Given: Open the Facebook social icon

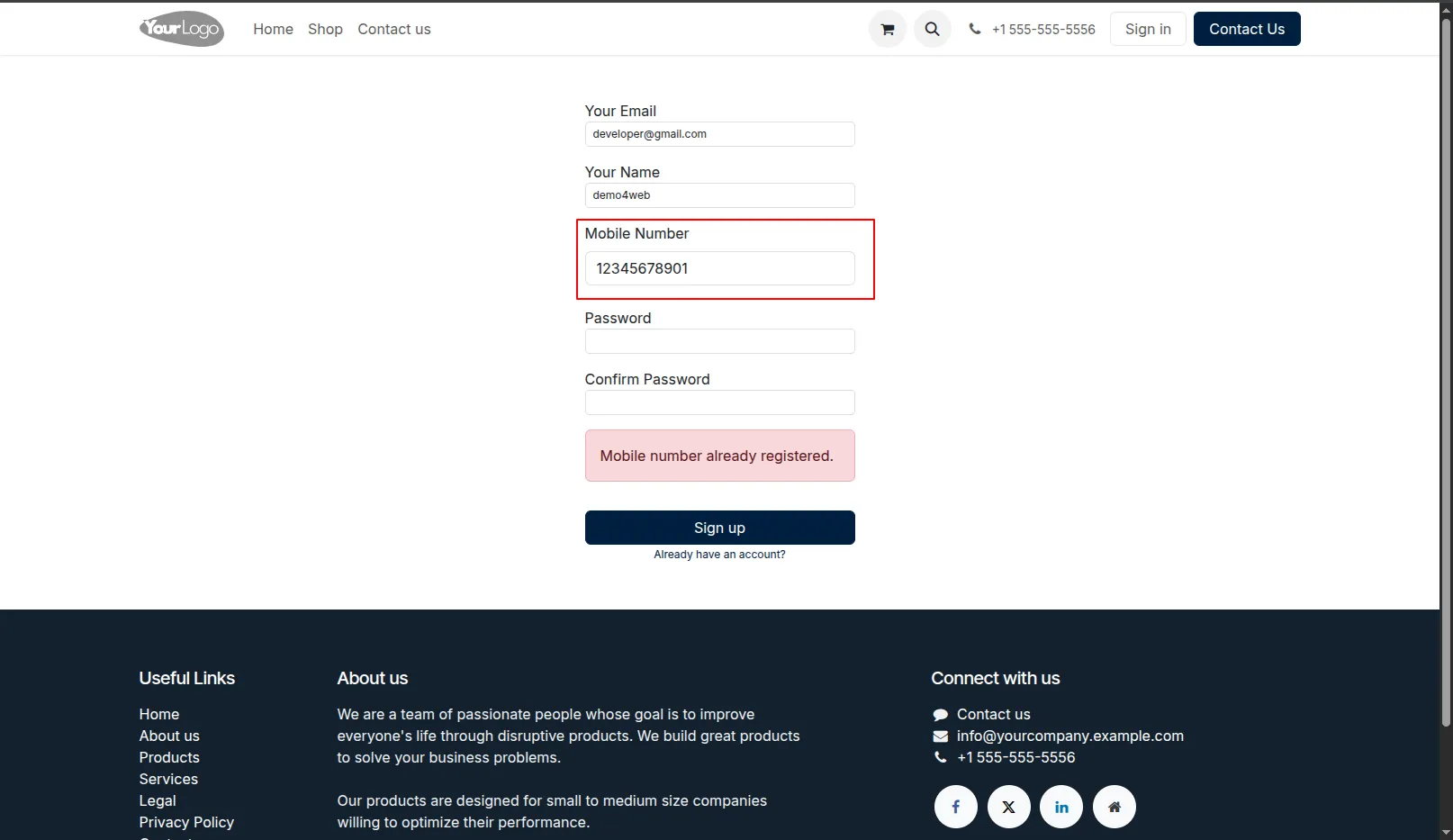Looking at the screenshot, I should pyautogui.click(x=955, y=807).
